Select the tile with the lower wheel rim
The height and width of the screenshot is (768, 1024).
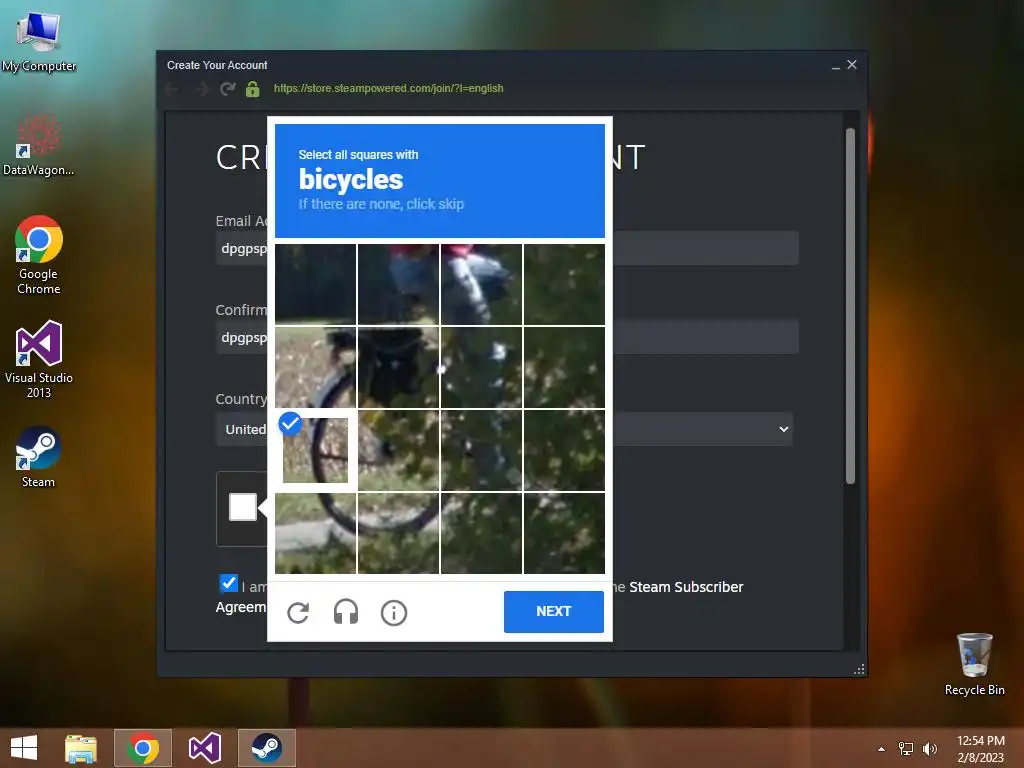[398, 534]
